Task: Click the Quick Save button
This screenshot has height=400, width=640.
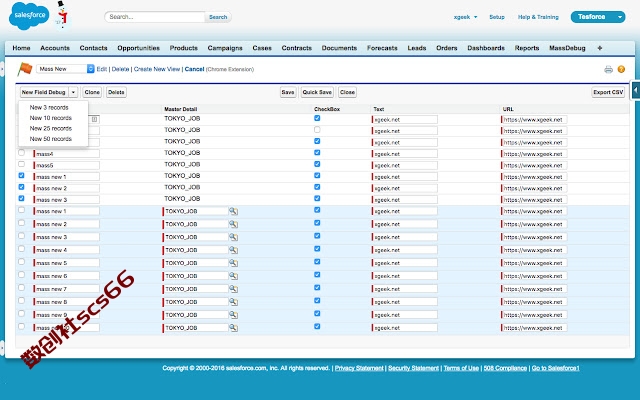Action: click(x=317, y=92)
